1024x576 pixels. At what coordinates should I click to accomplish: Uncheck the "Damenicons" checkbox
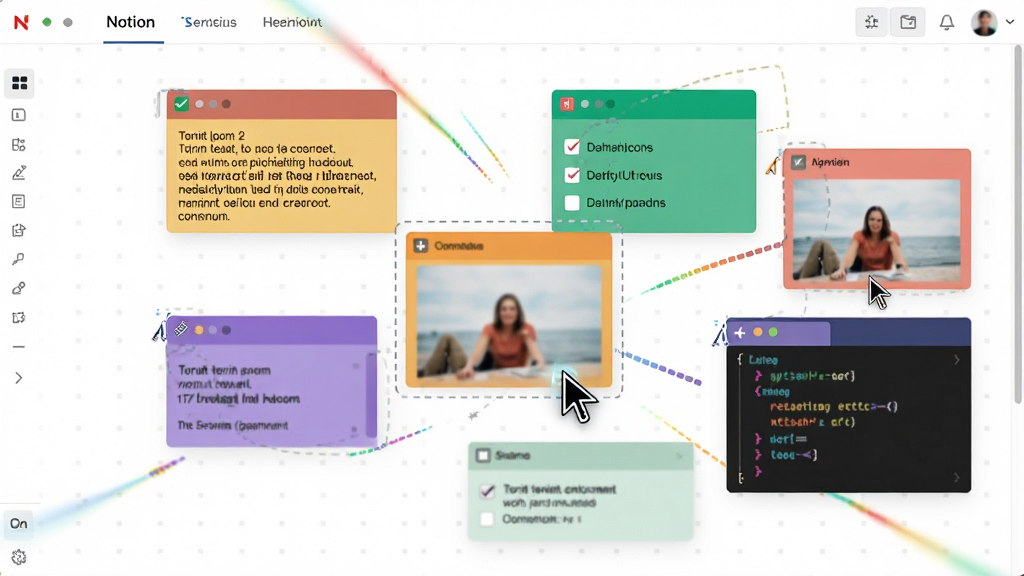pyautogui.click(x=572, y=147)
